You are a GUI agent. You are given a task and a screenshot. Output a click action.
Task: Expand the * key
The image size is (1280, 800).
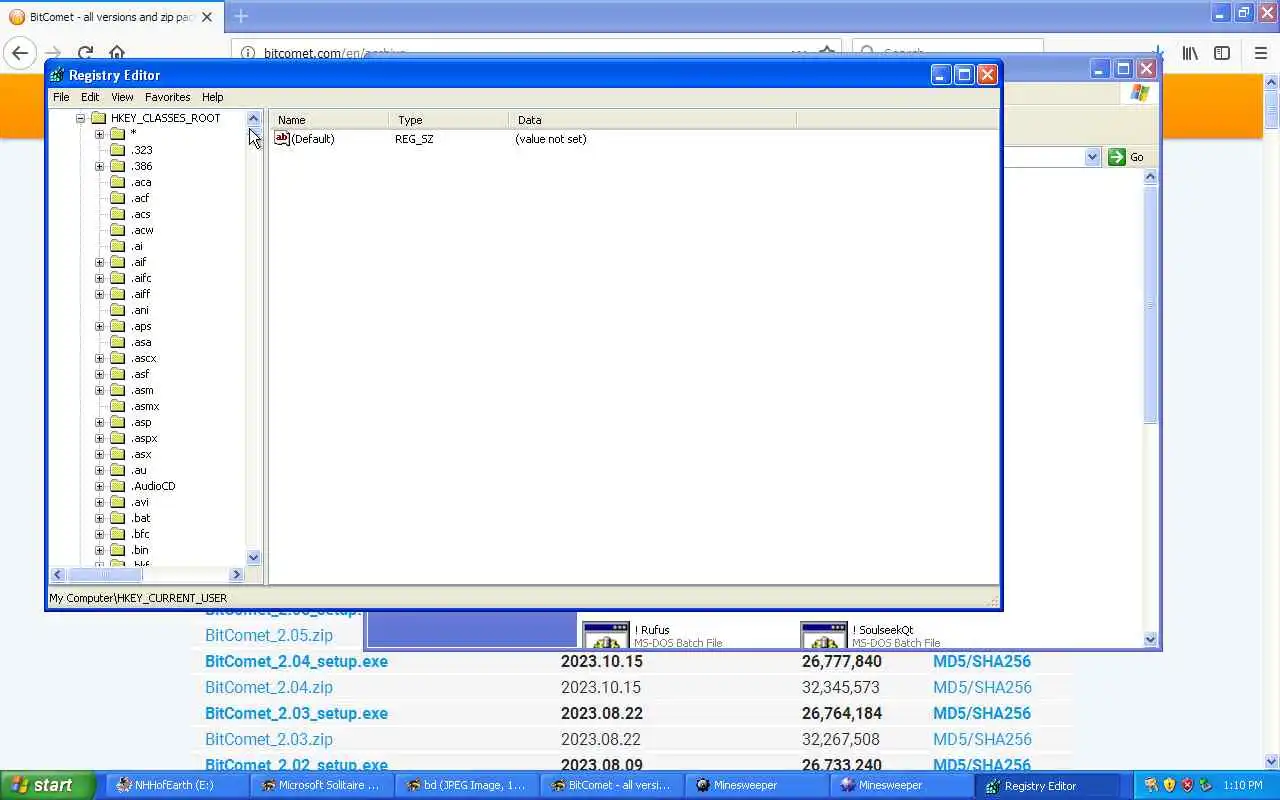pos(99,134)
